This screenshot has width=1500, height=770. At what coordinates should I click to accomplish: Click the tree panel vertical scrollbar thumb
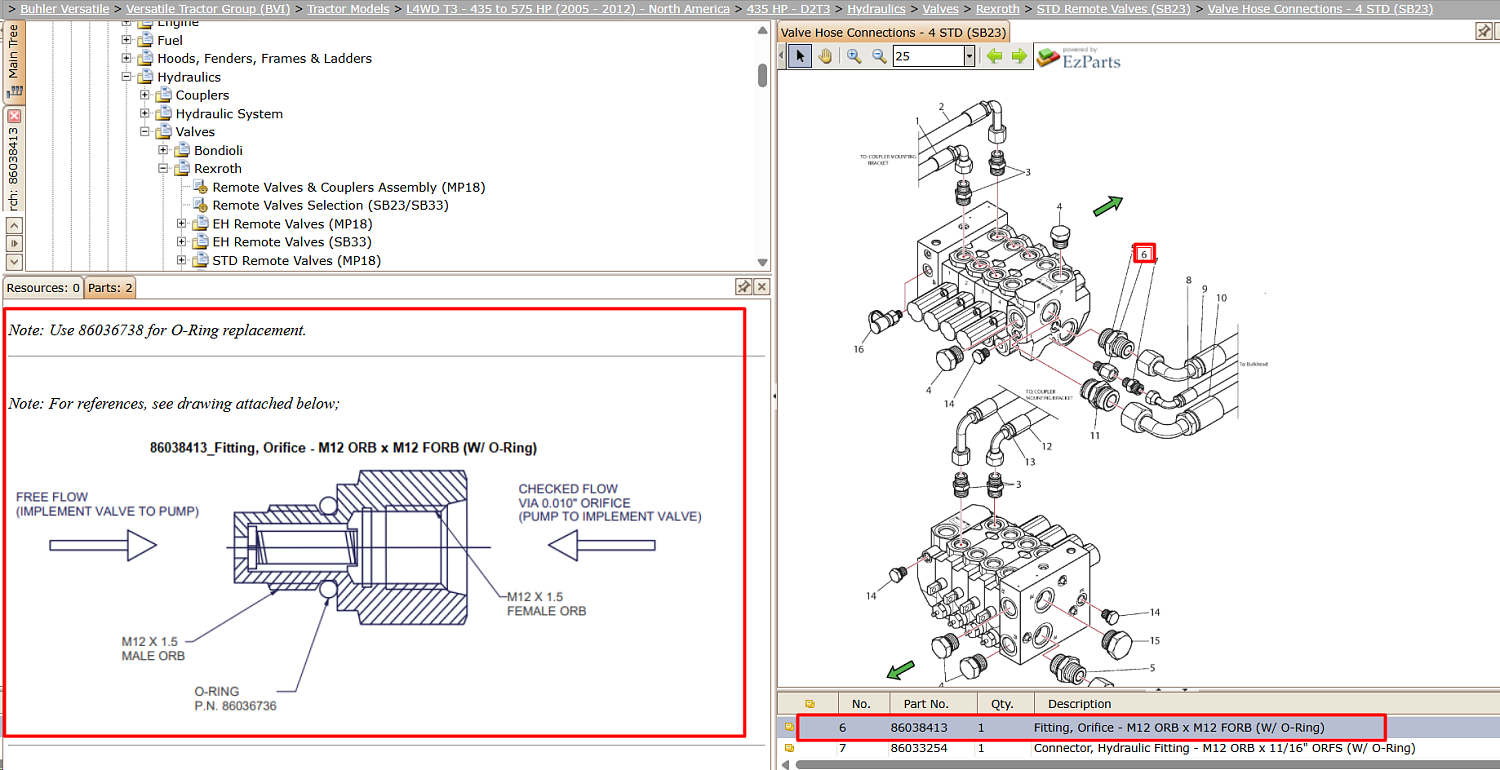pyautogui.click(x=762, y=75)
